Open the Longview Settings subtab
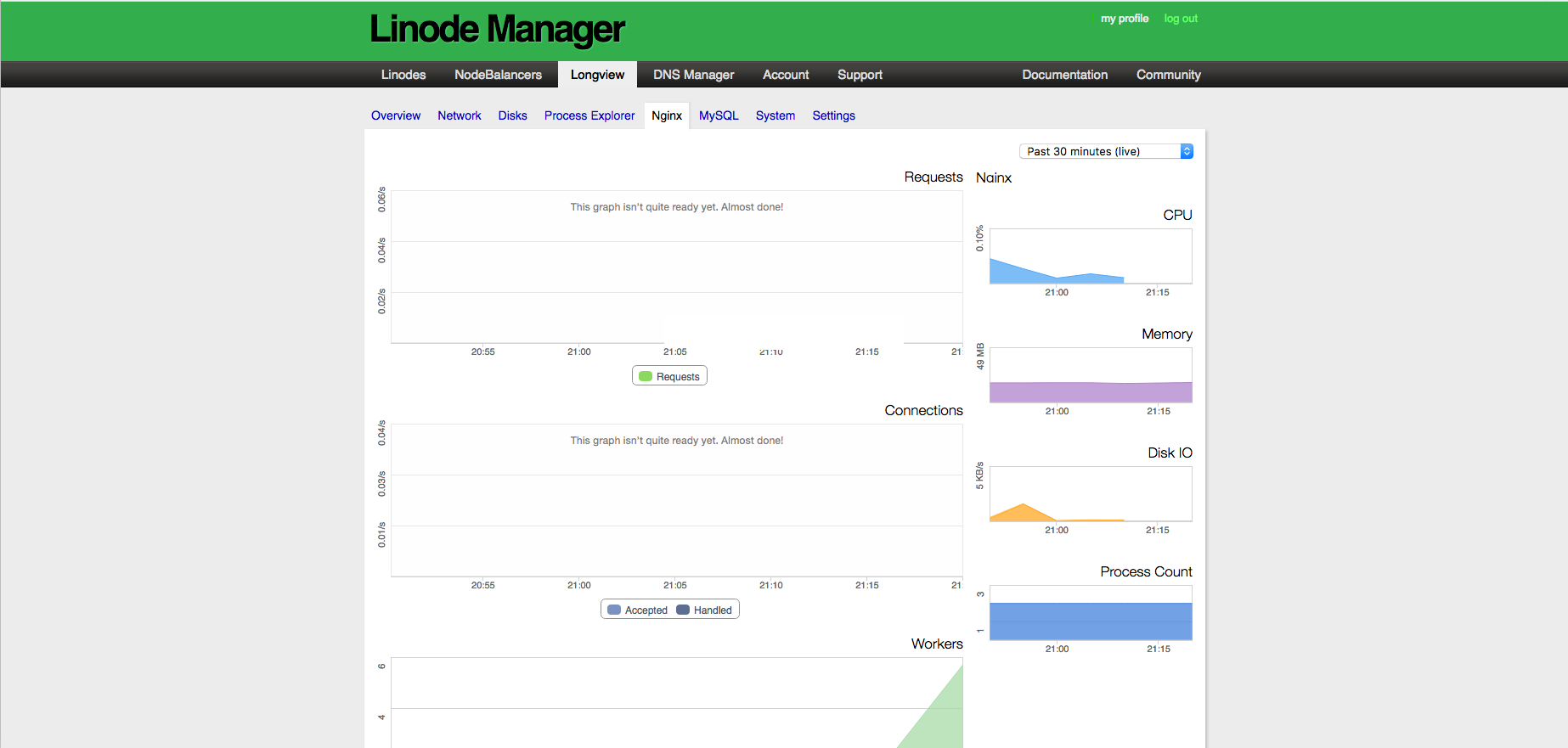Screen dimensions: 1568x748 coord(833,115)
